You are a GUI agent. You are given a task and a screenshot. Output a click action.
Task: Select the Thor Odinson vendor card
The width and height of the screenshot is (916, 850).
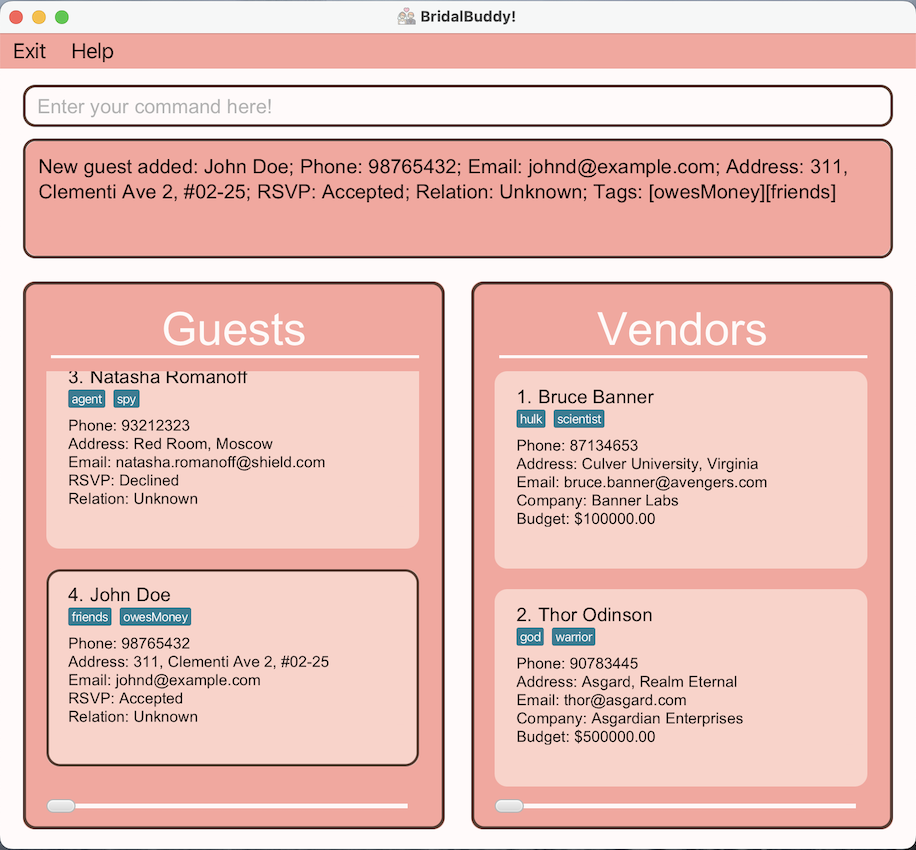681,688
